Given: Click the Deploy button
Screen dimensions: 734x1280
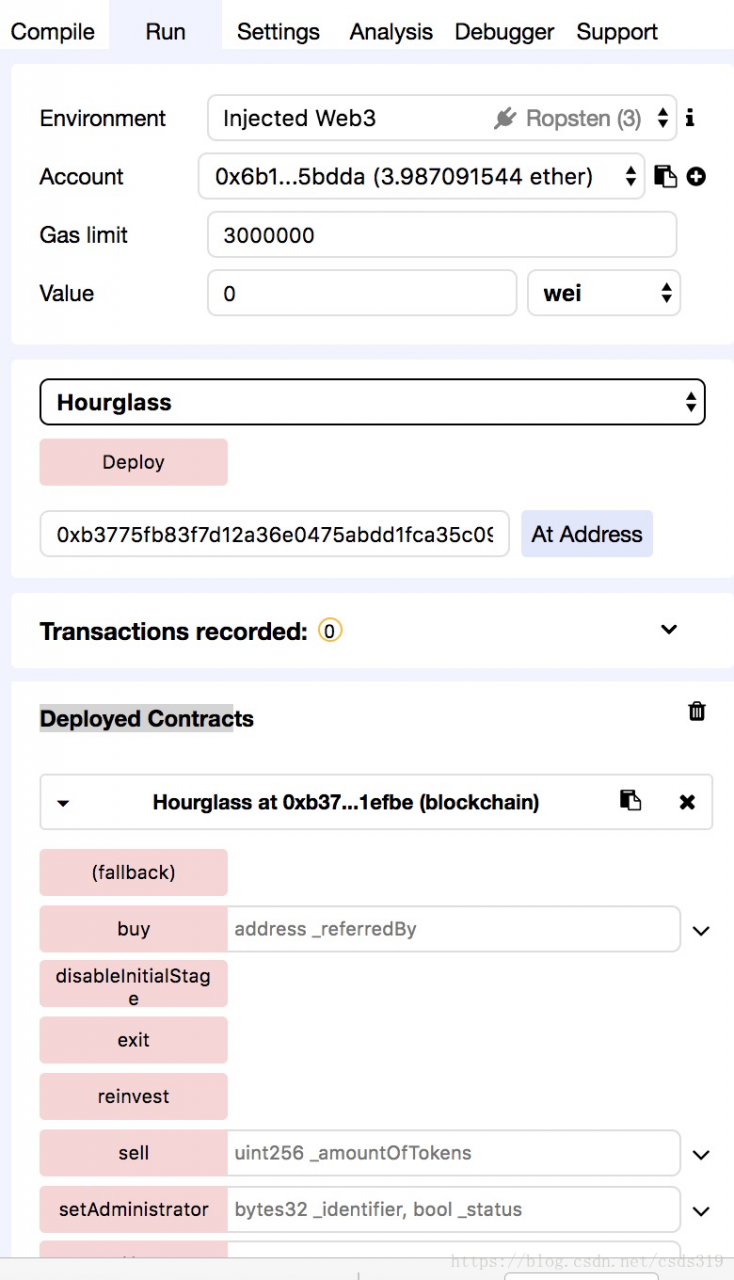Looking at the screenshot, I should click(133, 462).
